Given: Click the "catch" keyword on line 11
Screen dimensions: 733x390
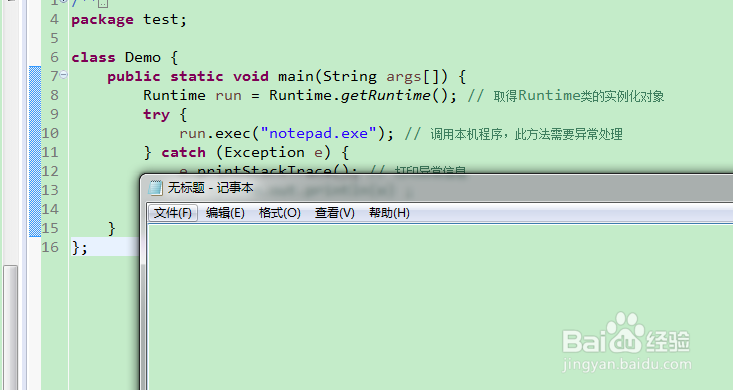Looking at the screenshot, I should click(x=183, y=152).
